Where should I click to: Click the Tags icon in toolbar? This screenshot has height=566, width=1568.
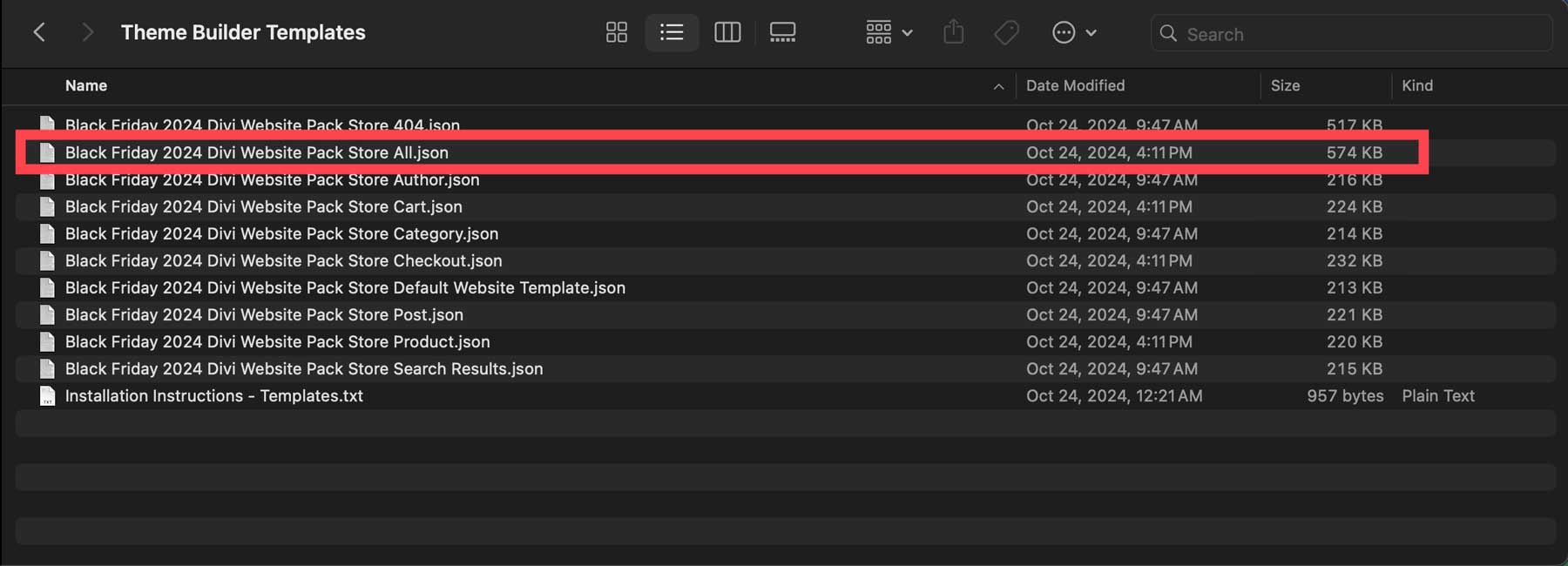click(x=1006, y=33)
